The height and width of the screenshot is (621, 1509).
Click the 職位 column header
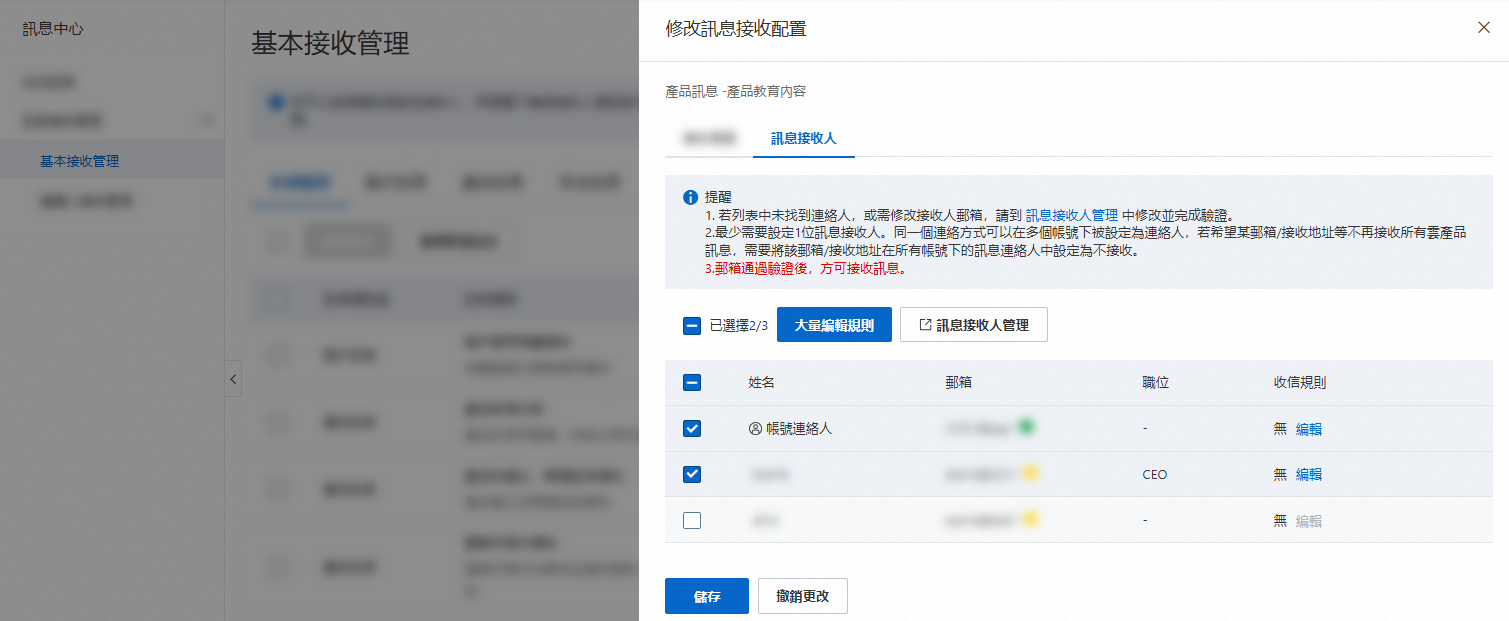coord(1156,383)
